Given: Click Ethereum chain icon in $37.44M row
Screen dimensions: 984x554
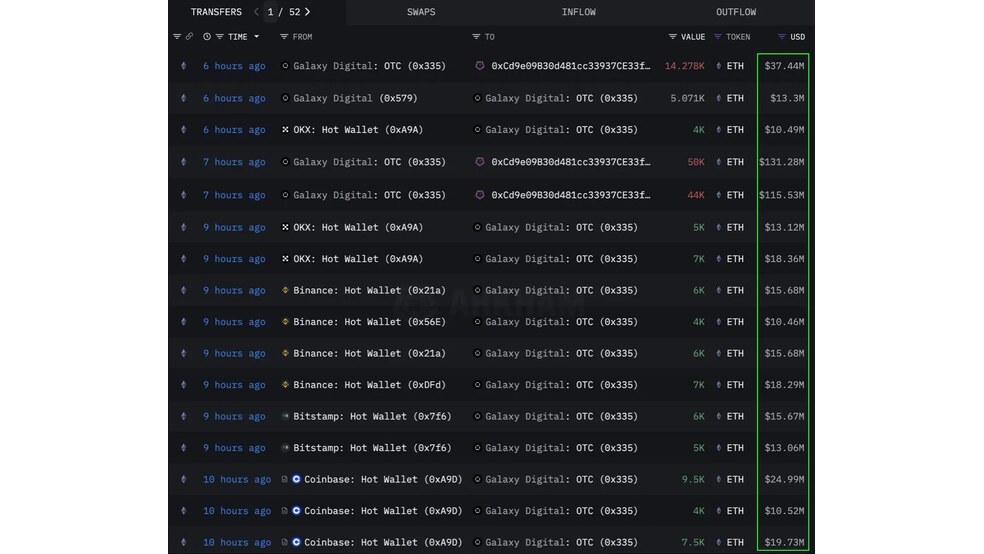Looking at the screenshot, I should (184, 66).
